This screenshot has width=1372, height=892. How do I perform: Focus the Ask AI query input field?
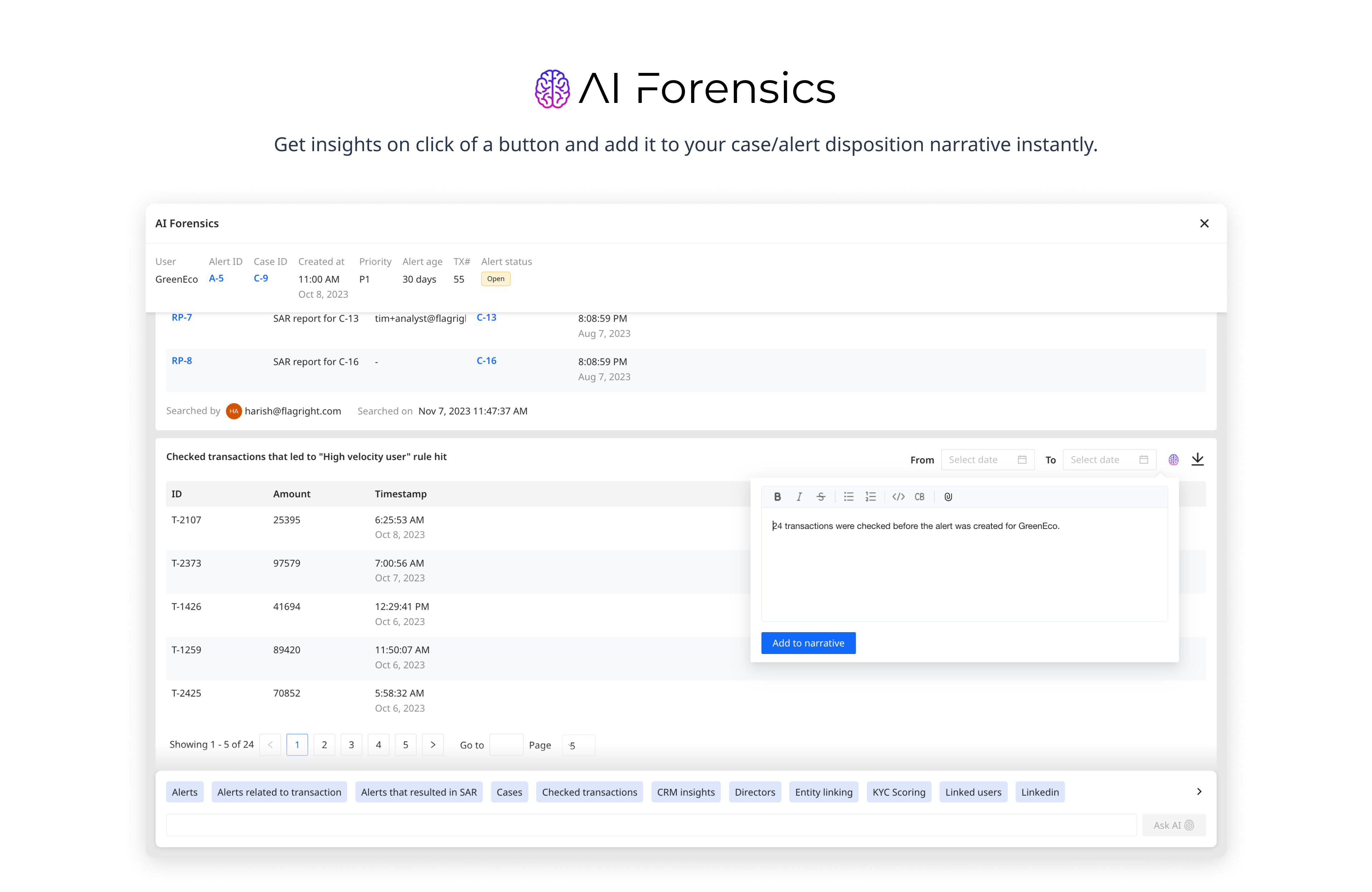(x=651, y=825)
